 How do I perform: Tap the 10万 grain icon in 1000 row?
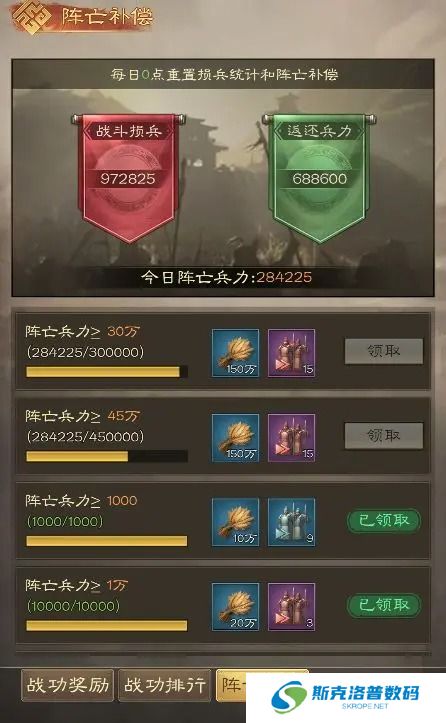point(235,522)
